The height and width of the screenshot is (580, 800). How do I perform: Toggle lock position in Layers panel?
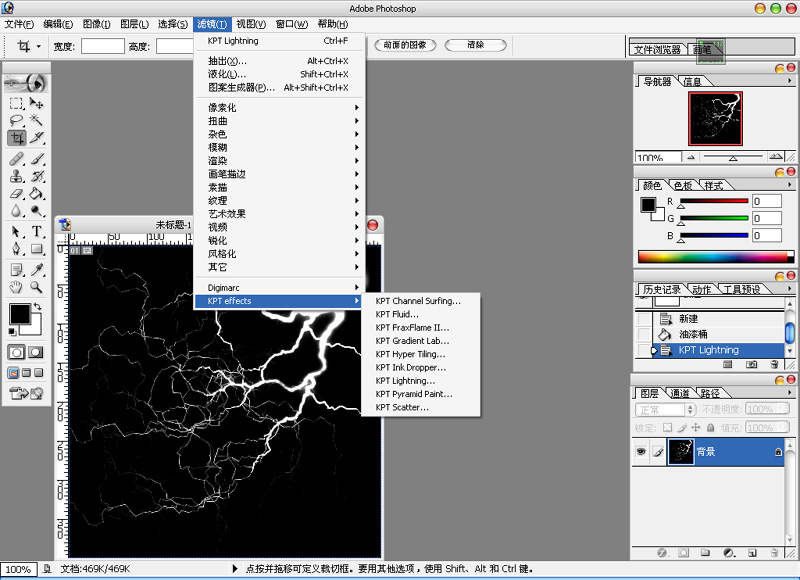click(x=695, y=427)
